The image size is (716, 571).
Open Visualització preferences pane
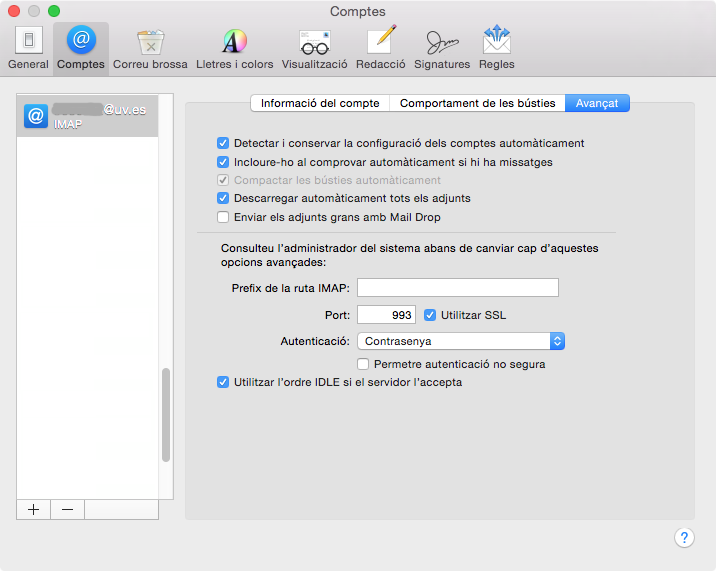(x=315, y=48)
